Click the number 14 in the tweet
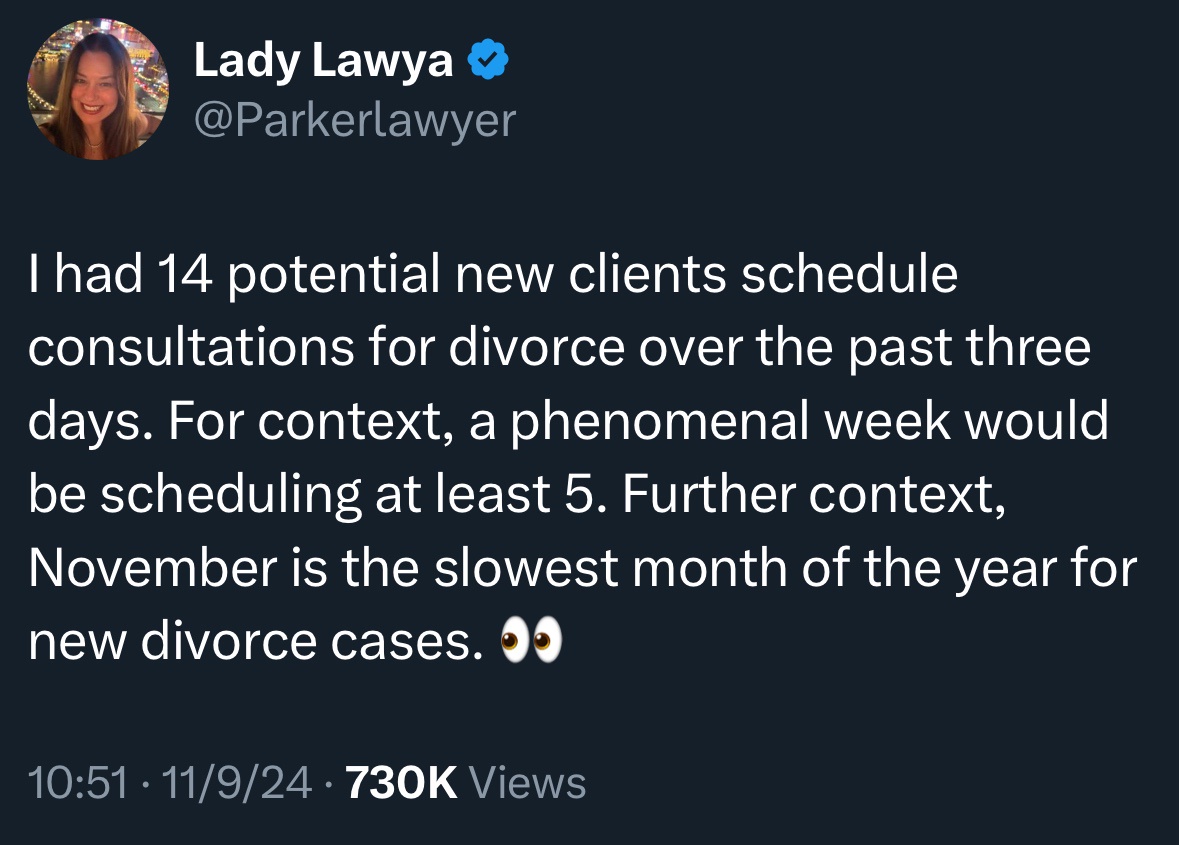This screenshot has width=1179, height=845. [x=185, y=273]
